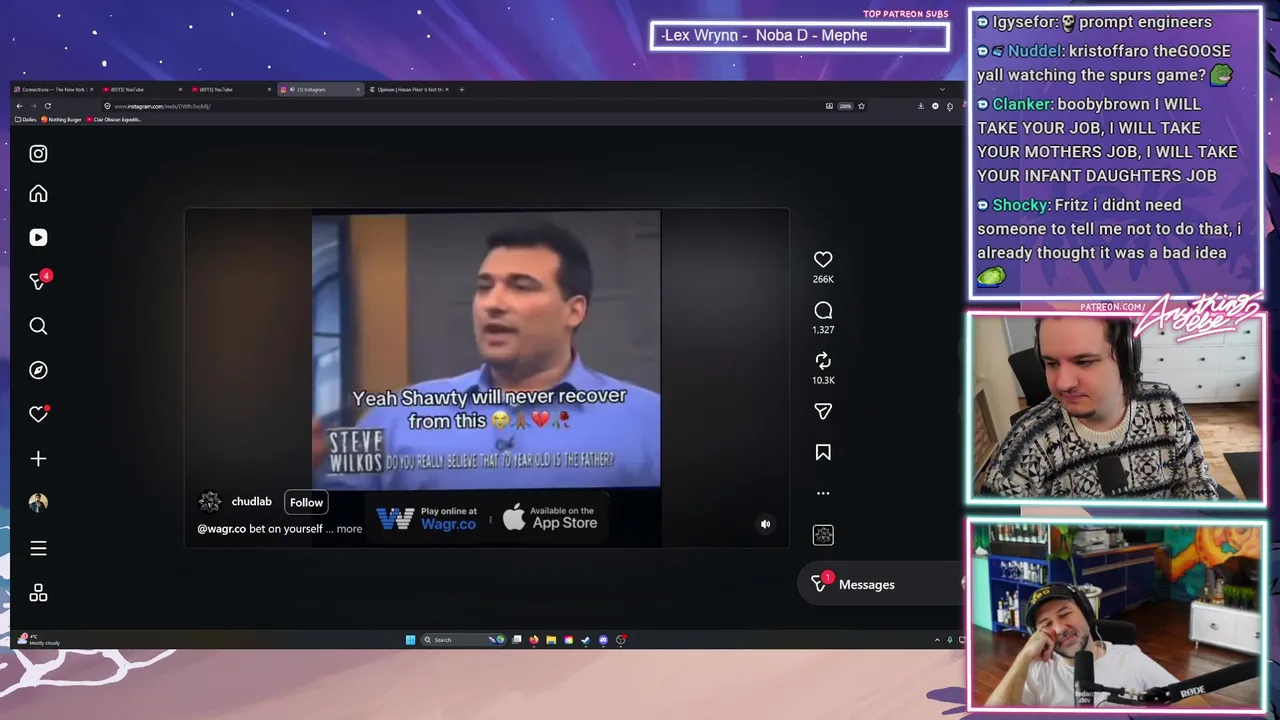Open Search in the Instagram sidebar
1280x720 pixels.
[38, 326]
